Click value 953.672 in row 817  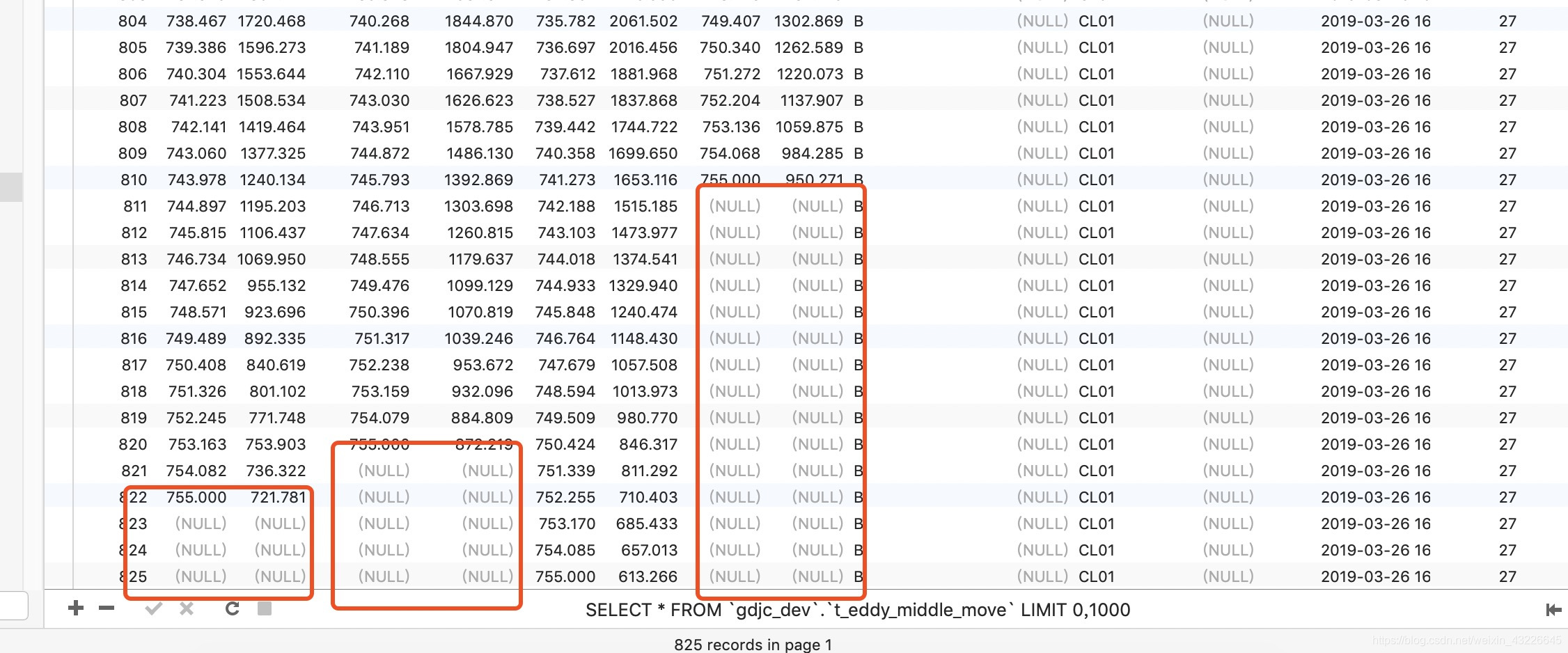coord(483,365)
